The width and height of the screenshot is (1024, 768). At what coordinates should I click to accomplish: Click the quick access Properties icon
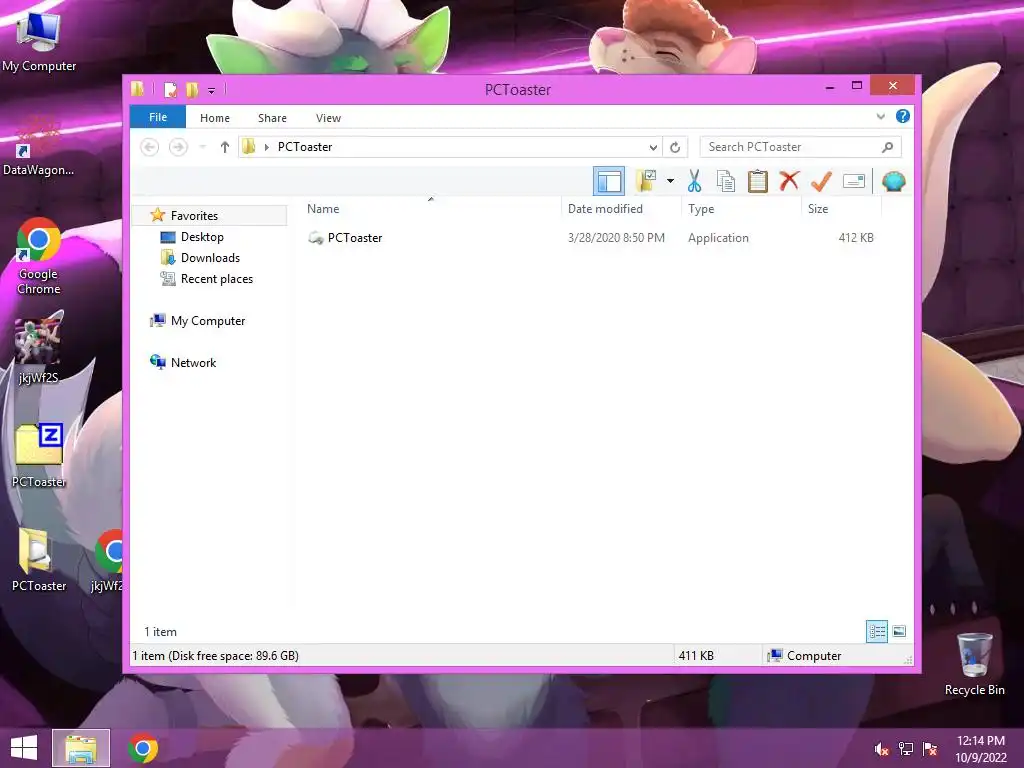[170, 89]
